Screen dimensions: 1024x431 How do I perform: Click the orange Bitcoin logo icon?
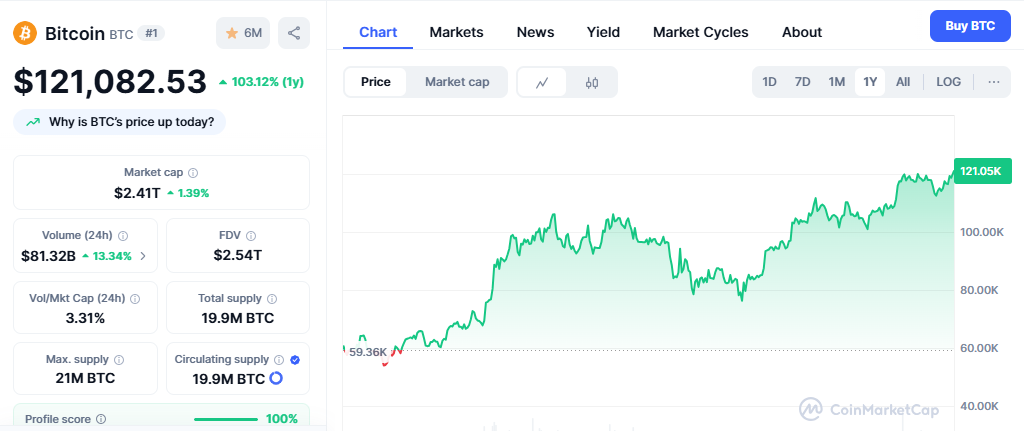(25, 33)
